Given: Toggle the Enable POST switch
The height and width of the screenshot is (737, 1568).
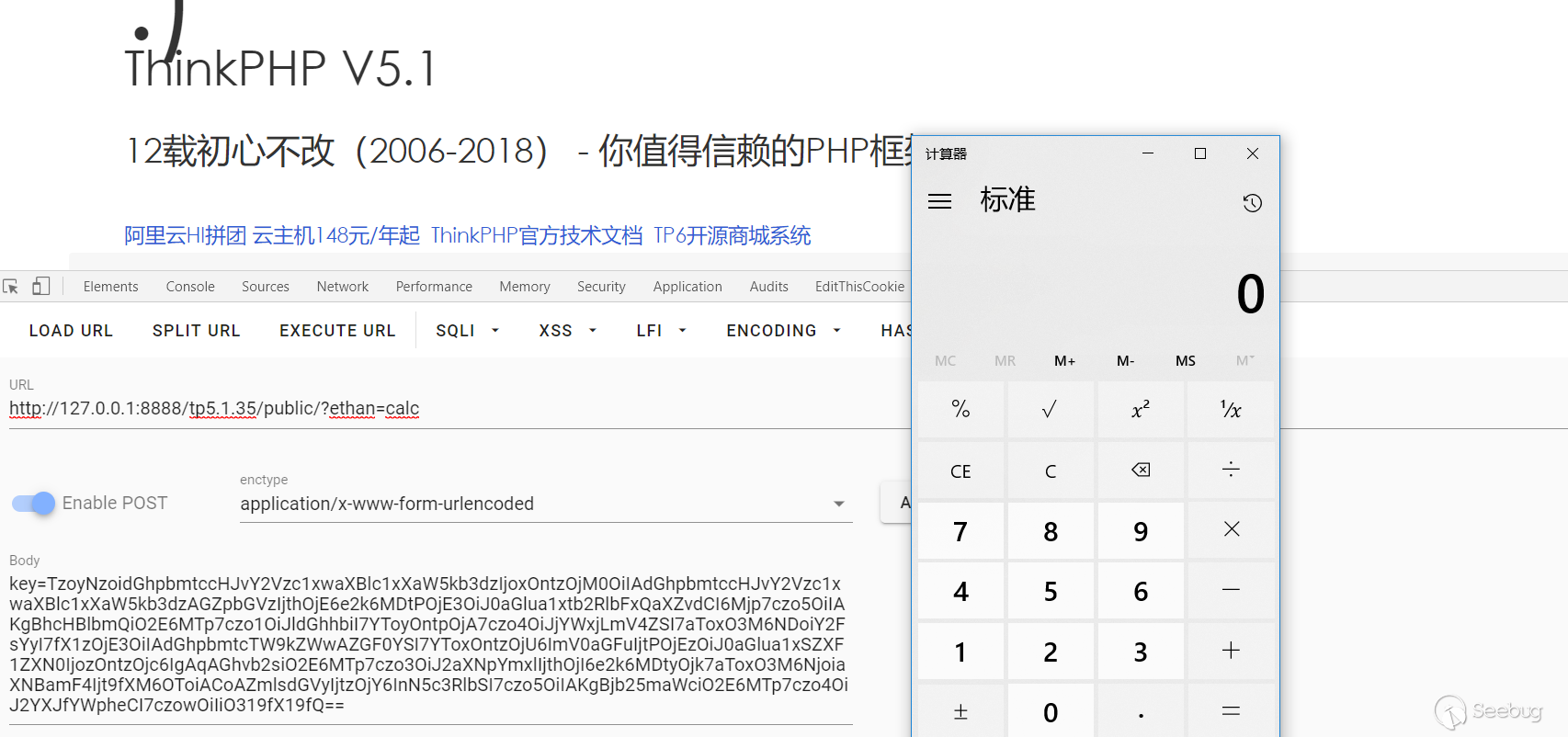Looking at the screenshot, I should [34, 503].
